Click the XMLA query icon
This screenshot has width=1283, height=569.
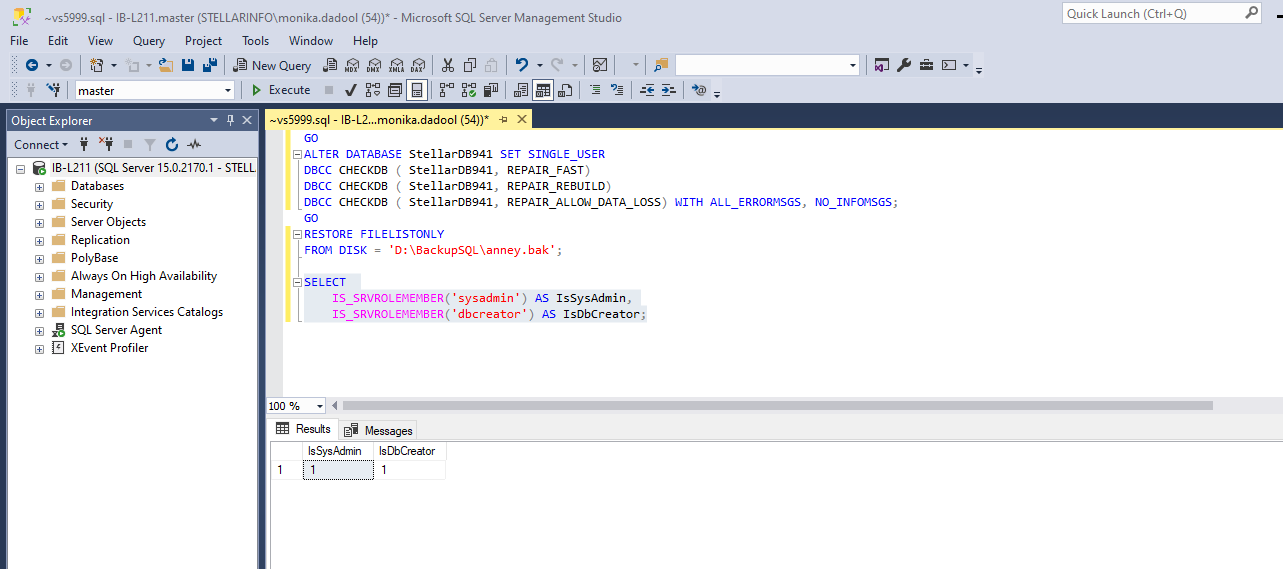(x=396, y=65)
